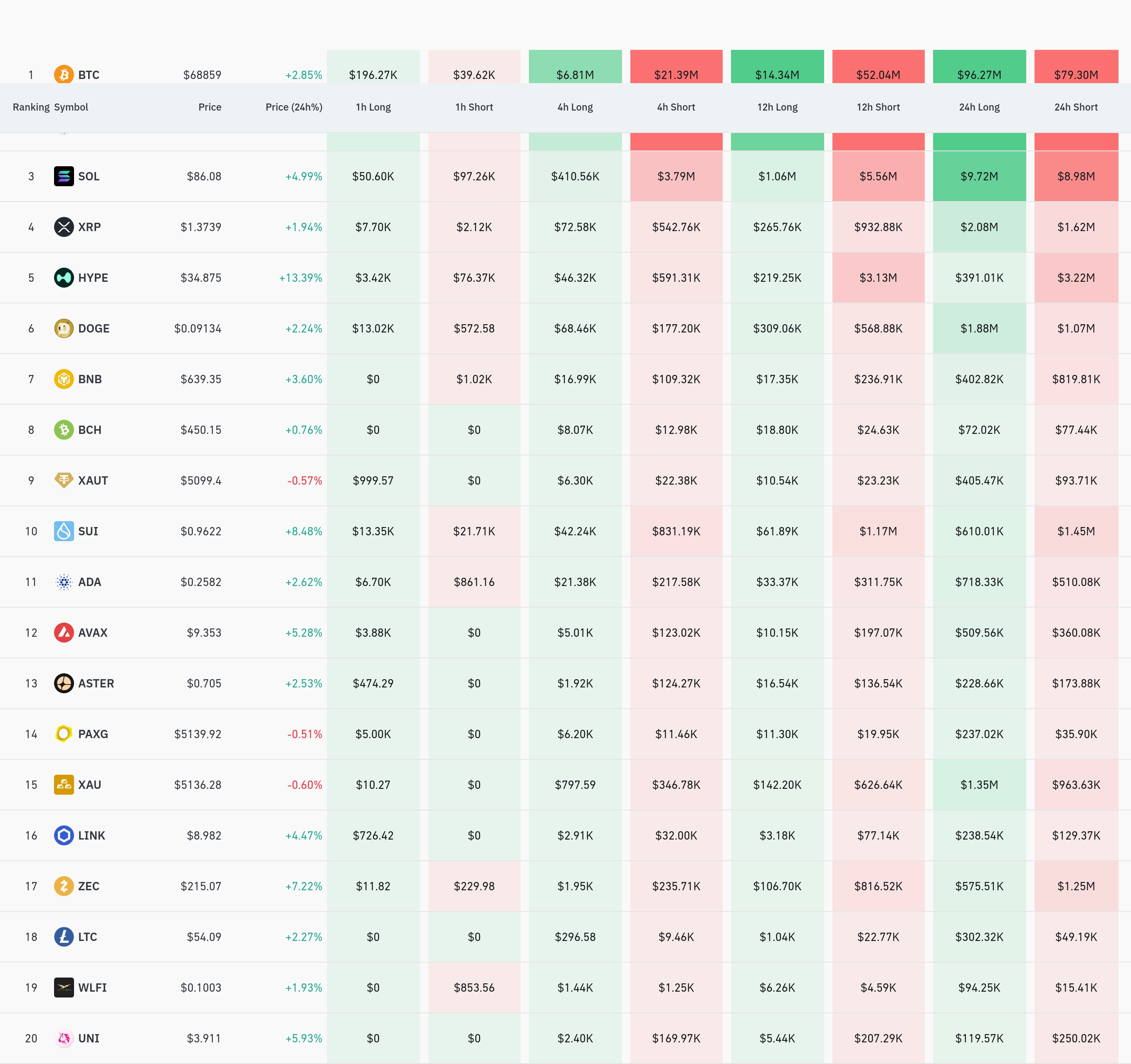This screenshot has width=1131, height=1064.
Task: Click the SUI droplet icon
Action: tap(64, 531)
